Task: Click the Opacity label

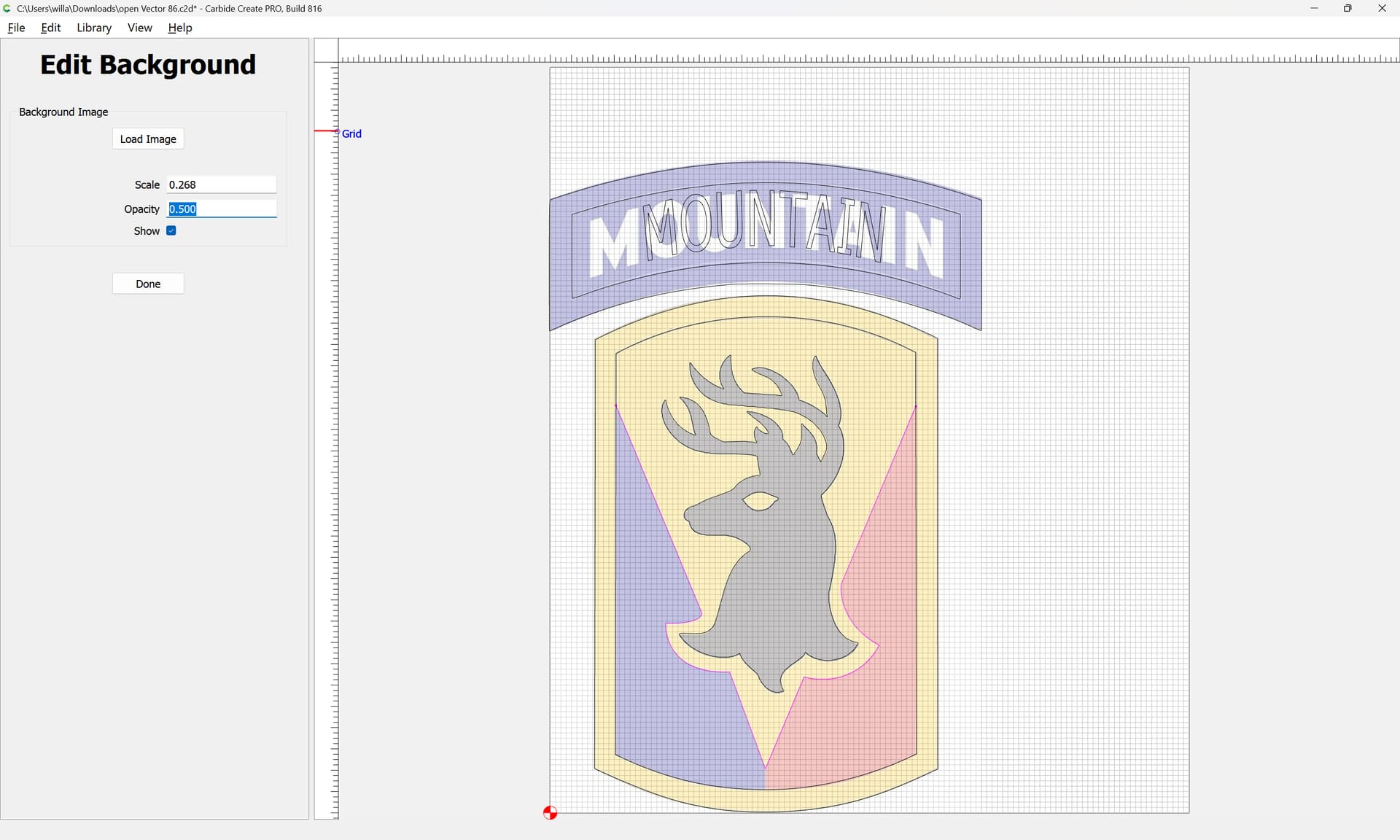Action: click(x=141, y=209)
